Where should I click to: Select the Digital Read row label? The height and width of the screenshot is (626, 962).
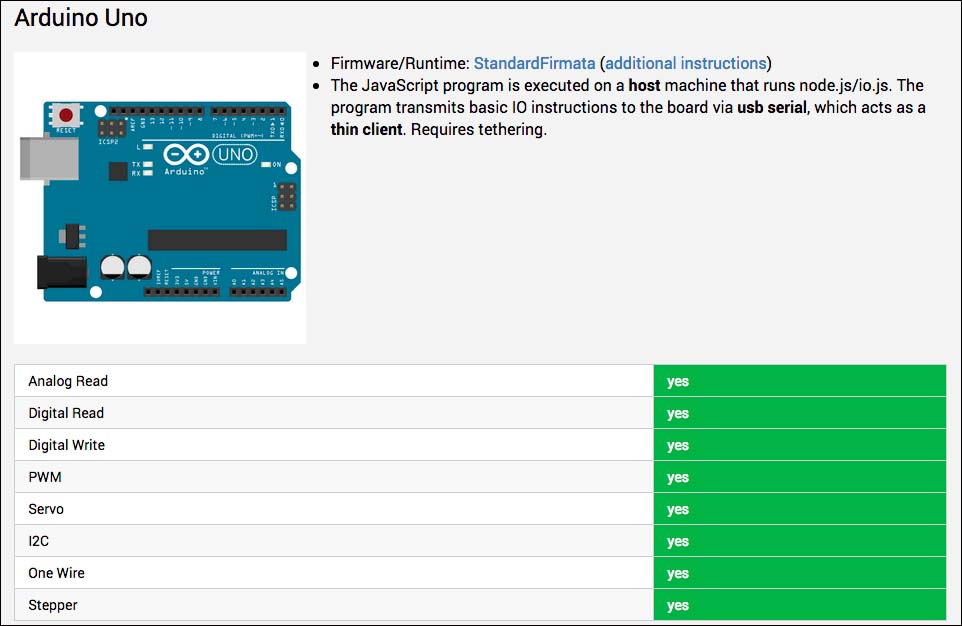pos(66,413)
